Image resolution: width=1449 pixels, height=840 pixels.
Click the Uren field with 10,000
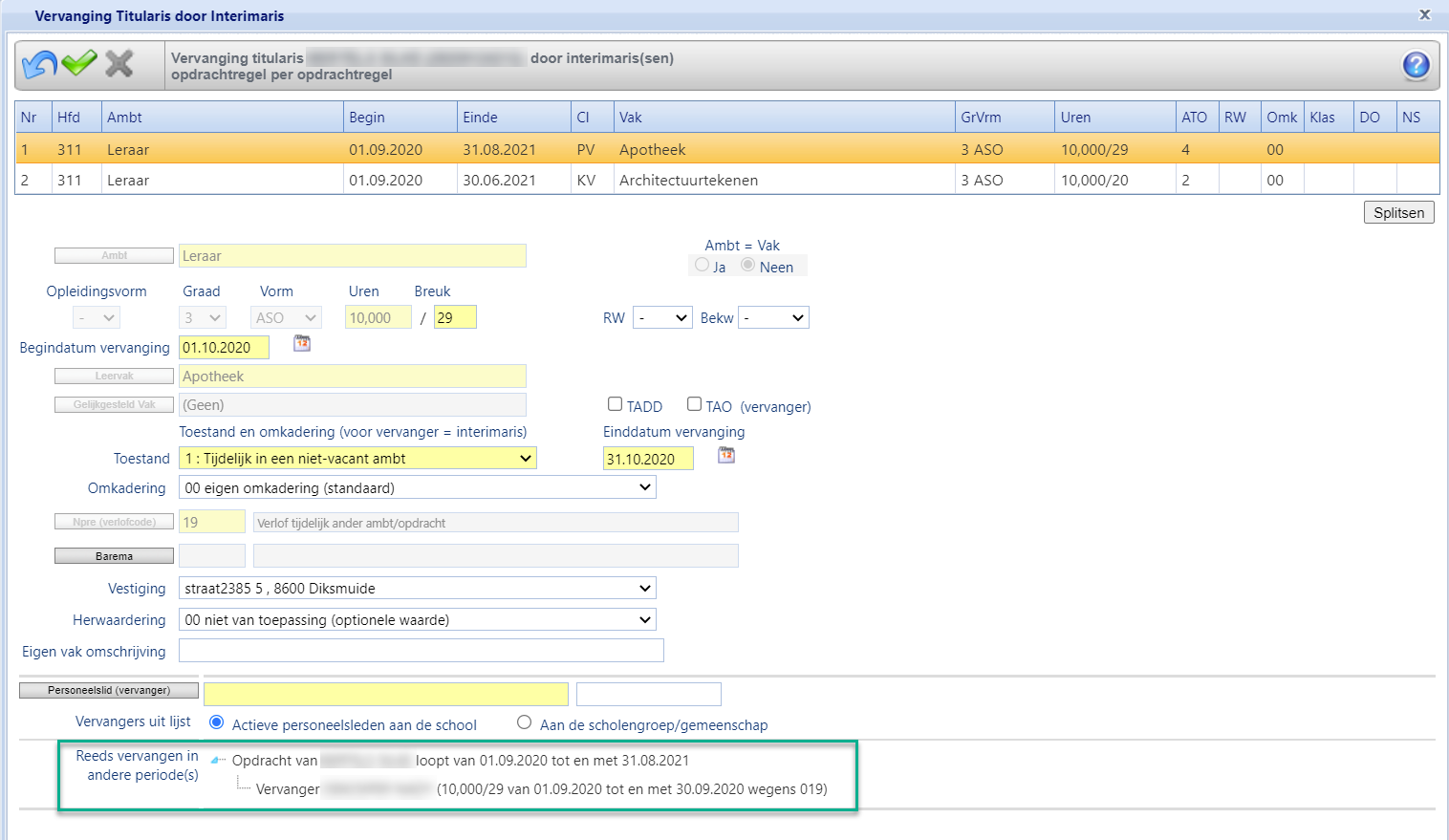(378, 317)
